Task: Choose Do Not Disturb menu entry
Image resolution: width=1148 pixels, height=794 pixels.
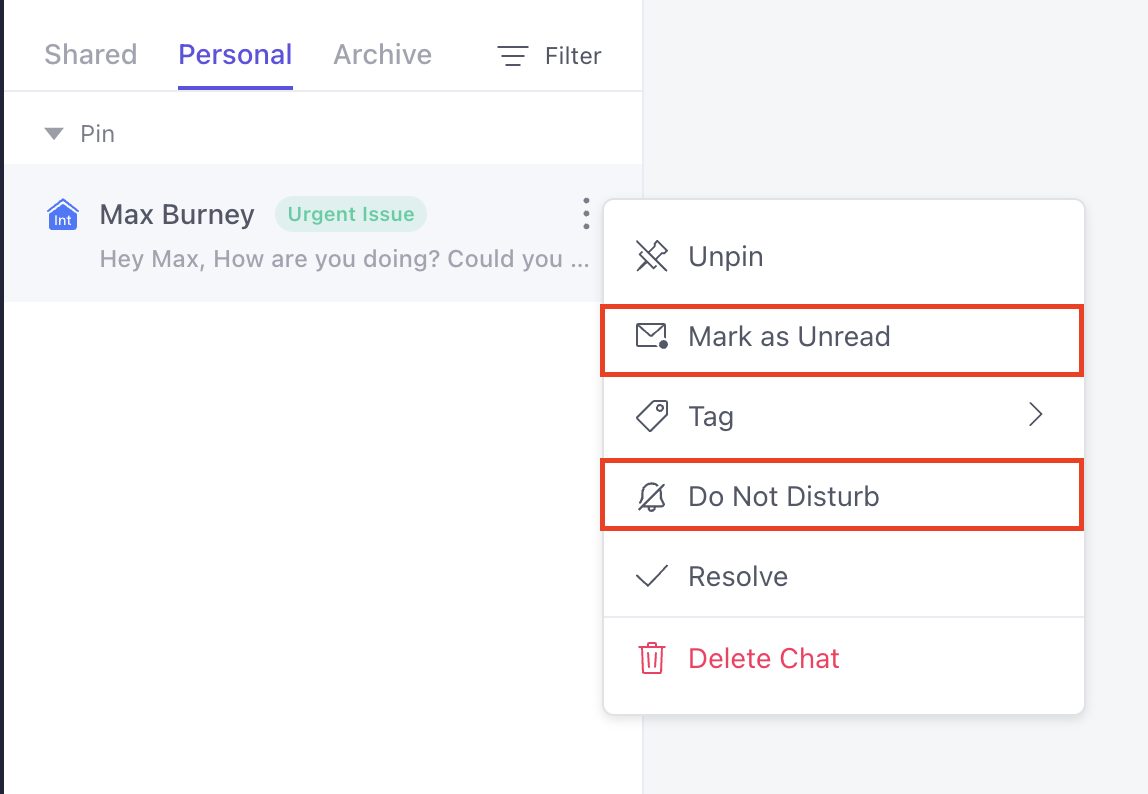Action: 842,494
